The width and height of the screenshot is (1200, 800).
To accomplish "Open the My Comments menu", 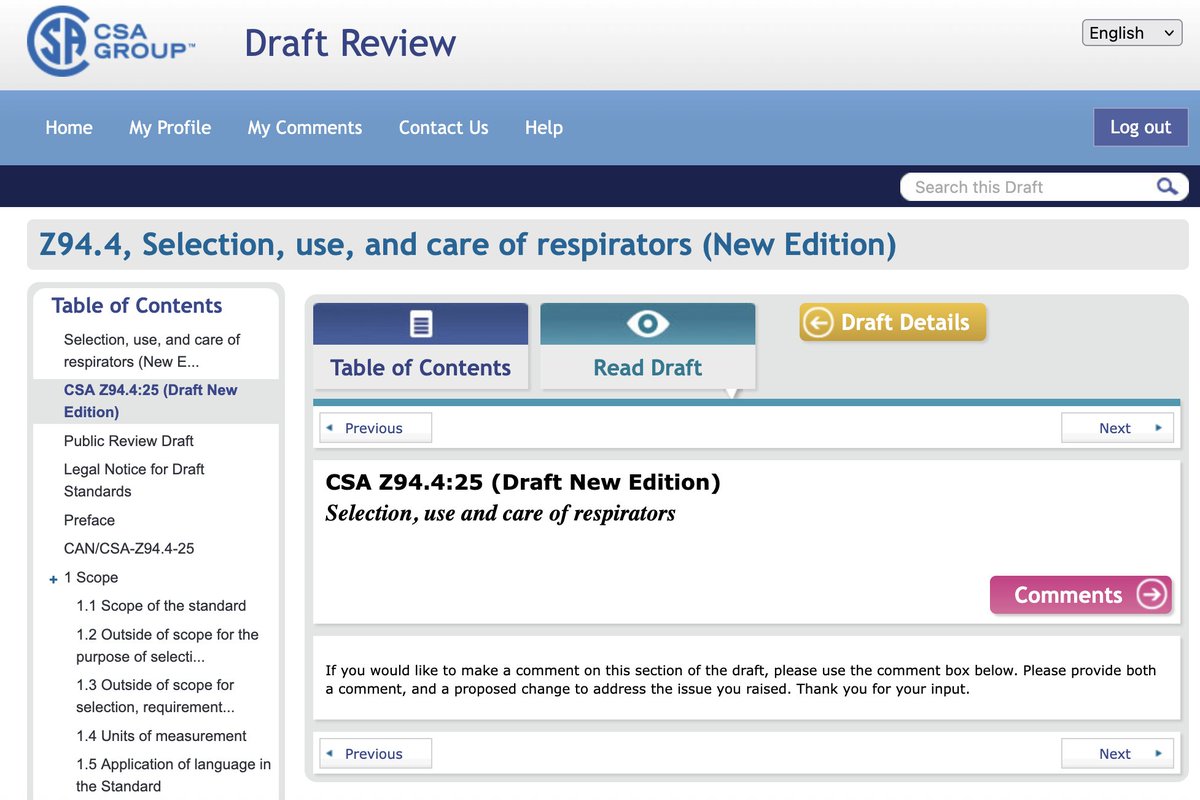I will tap(304, 127).
